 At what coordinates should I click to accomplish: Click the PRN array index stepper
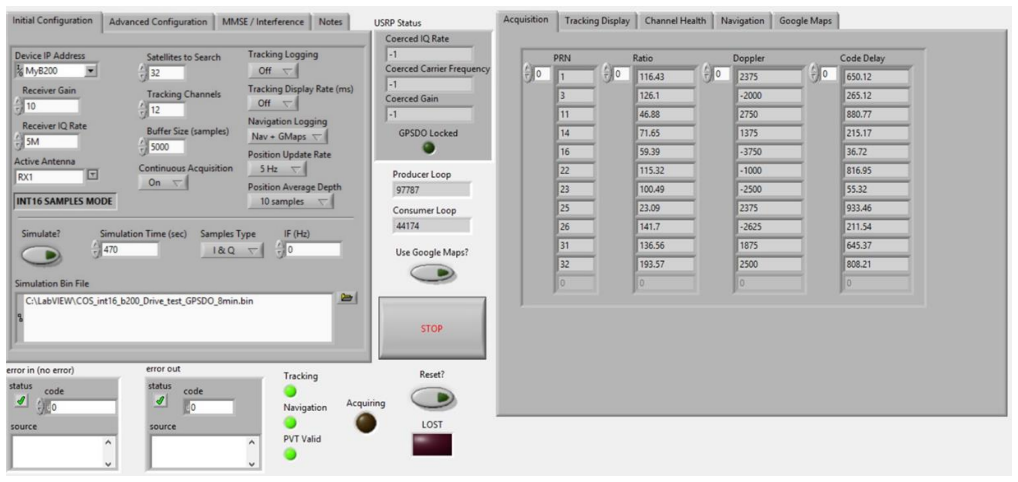(x=528, y=74)
